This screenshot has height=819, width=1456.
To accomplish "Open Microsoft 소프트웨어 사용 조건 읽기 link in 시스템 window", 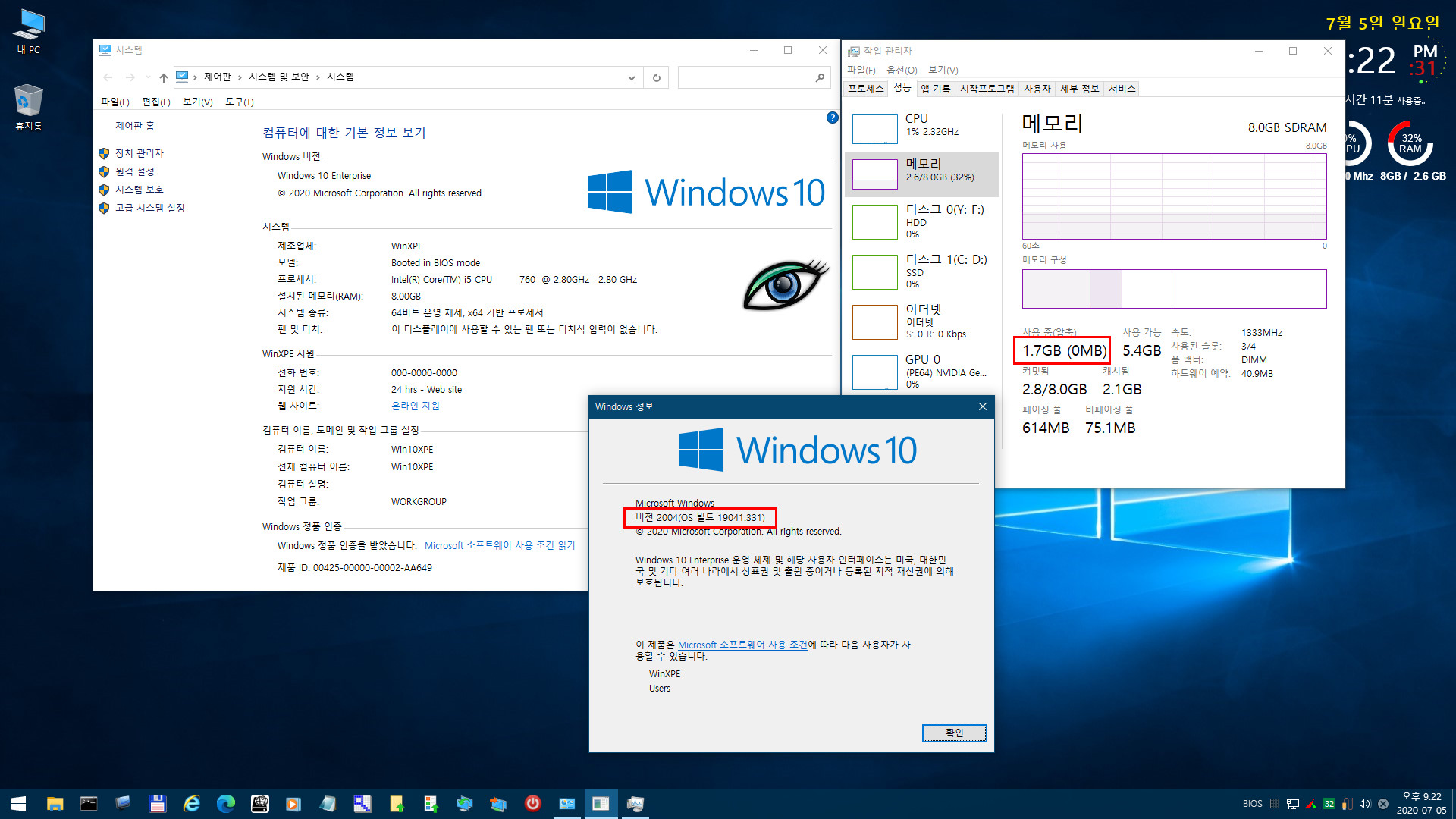I will pos(500,545).
